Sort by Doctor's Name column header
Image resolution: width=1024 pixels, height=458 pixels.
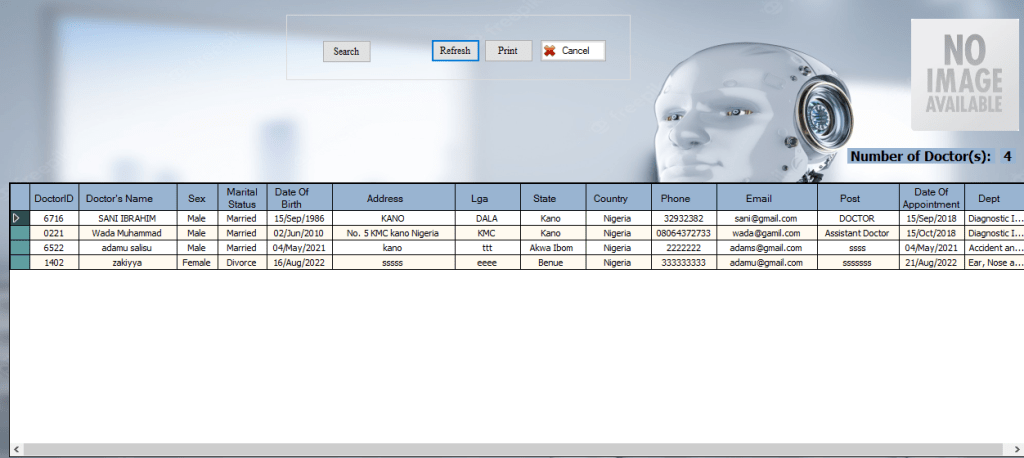pos(126,198)
